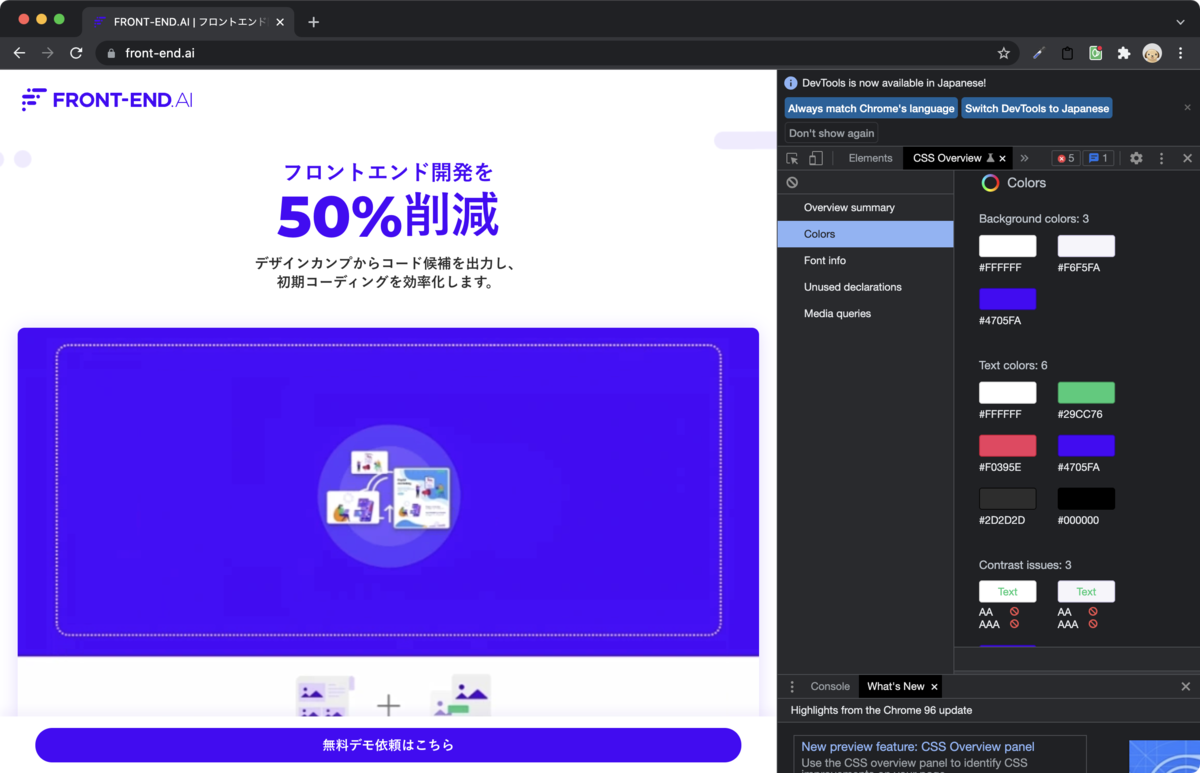Click Switch DevTools to Japanese

[x=1037, y=108]
